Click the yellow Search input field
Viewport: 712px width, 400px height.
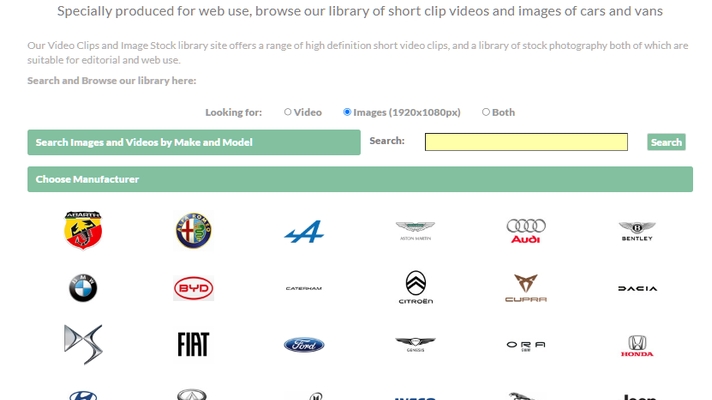pos(526,142)
